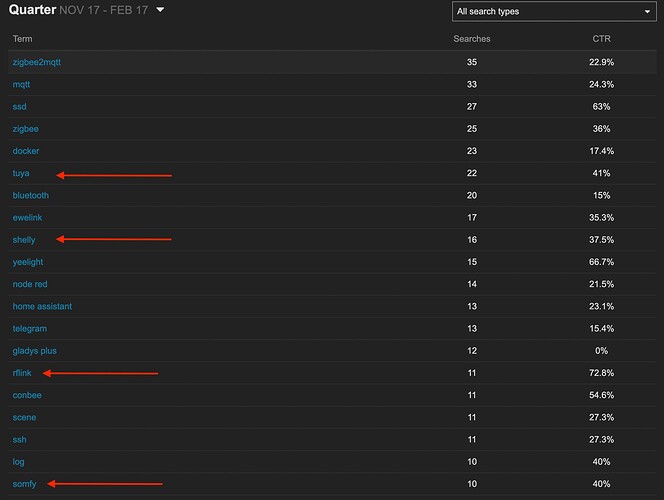
Task: Open the scene term link
Action: 24,417
